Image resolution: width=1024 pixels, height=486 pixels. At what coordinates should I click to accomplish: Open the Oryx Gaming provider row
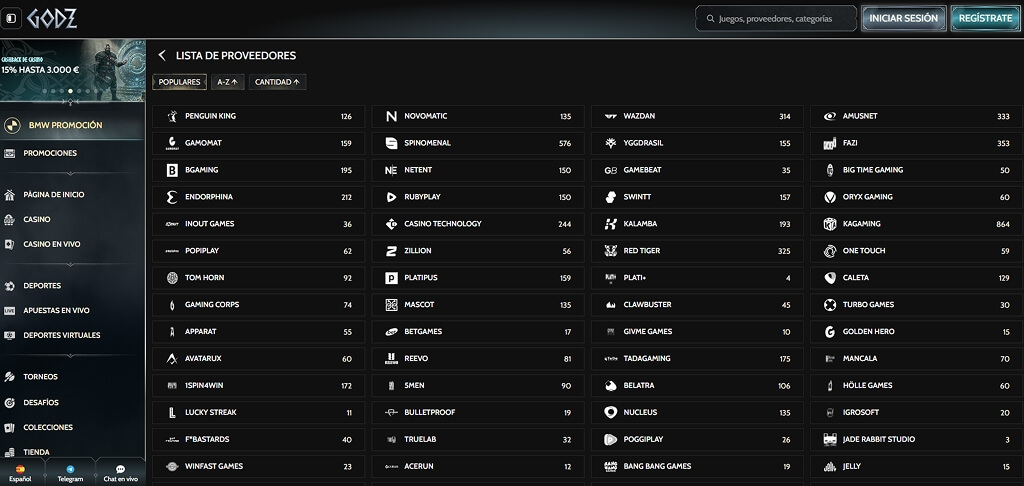pyautogui.click(x=917, y=197)
